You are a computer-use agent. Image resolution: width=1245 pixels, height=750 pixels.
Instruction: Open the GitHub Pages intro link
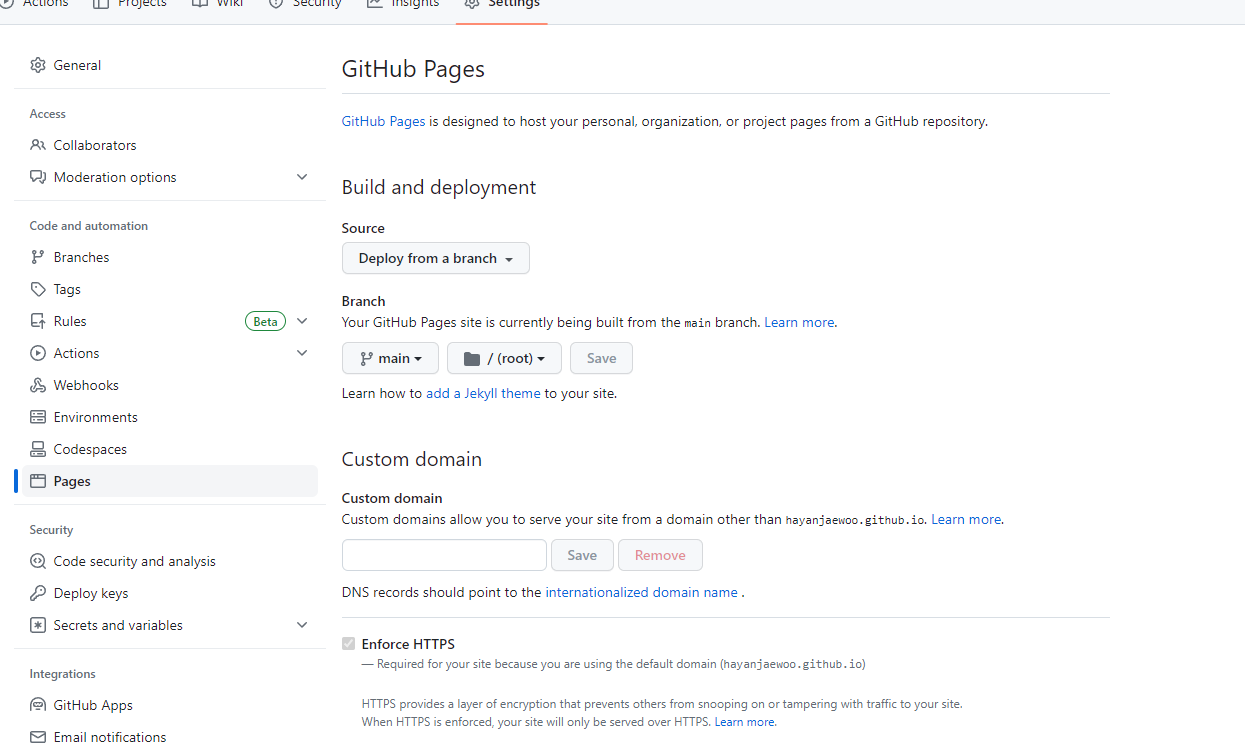coord(384,121)
